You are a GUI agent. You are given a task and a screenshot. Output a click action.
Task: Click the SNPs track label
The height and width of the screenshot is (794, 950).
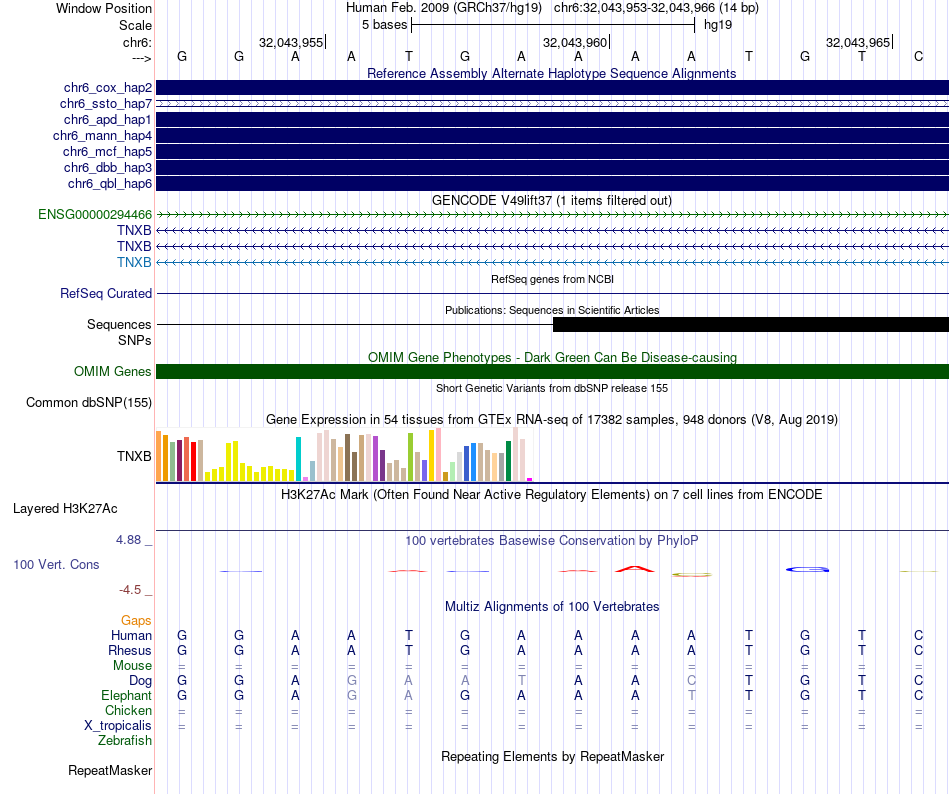[x=135, y=340]
